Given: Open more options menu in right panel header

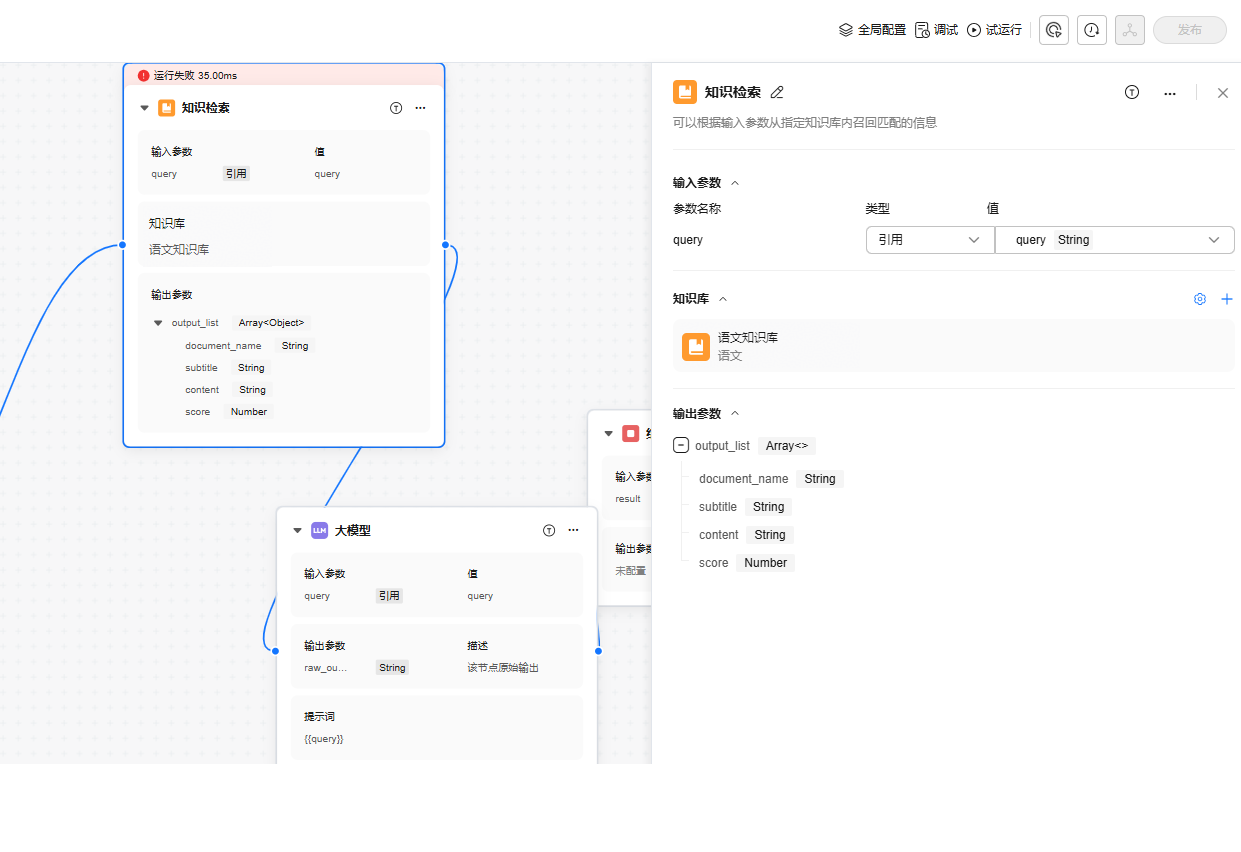Looking at the screenshot, I should (1169, 93).
